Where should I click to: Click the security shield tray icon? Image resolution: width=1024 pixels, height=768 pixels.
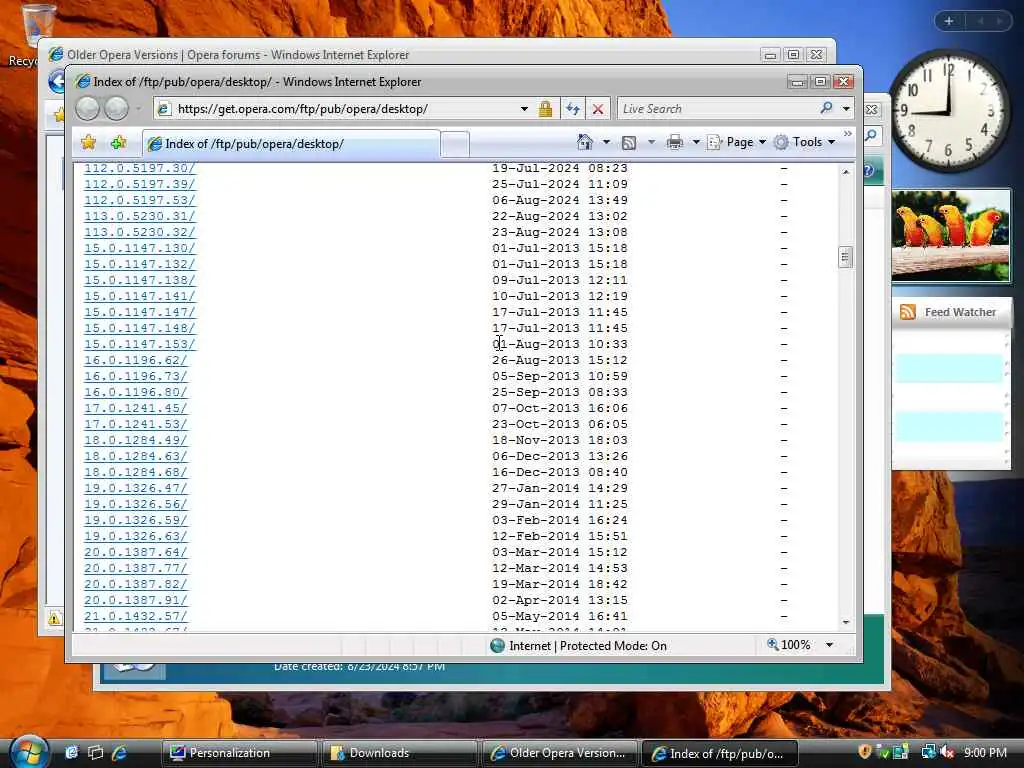pyautogui.click(x=865, y=752)
